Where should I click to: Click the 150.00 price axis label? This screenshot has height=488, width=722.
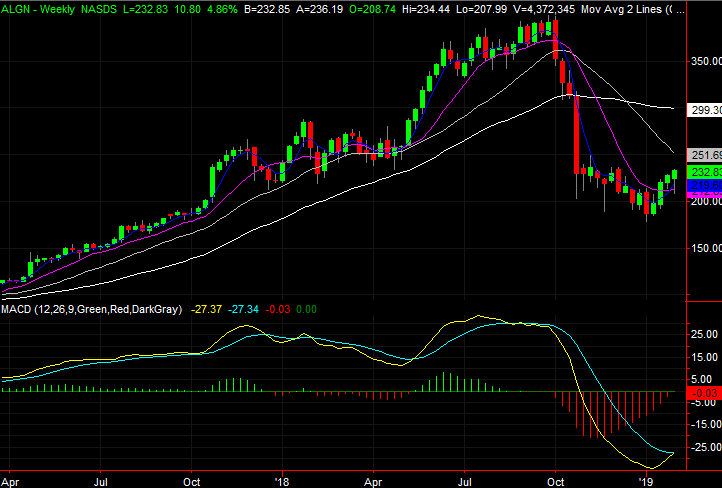coord(705,249)
